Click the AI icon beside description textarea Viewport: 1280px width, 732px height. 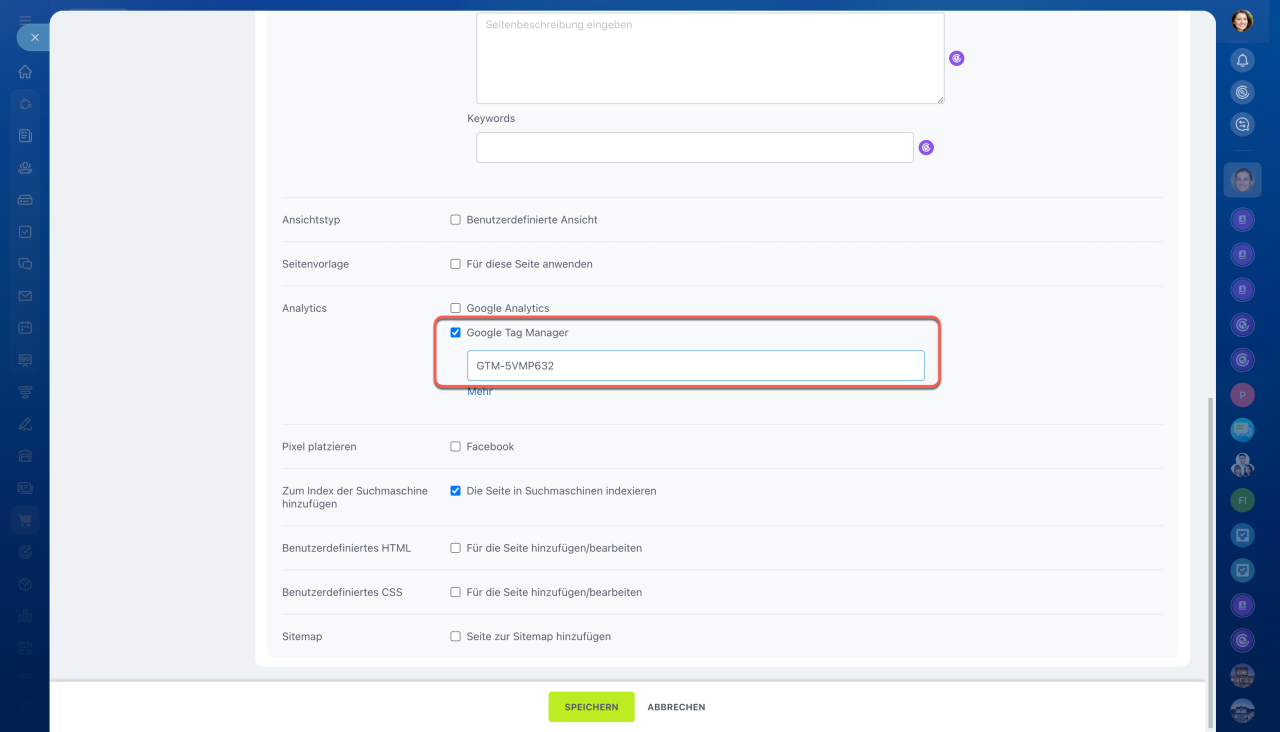click(956, 59)
